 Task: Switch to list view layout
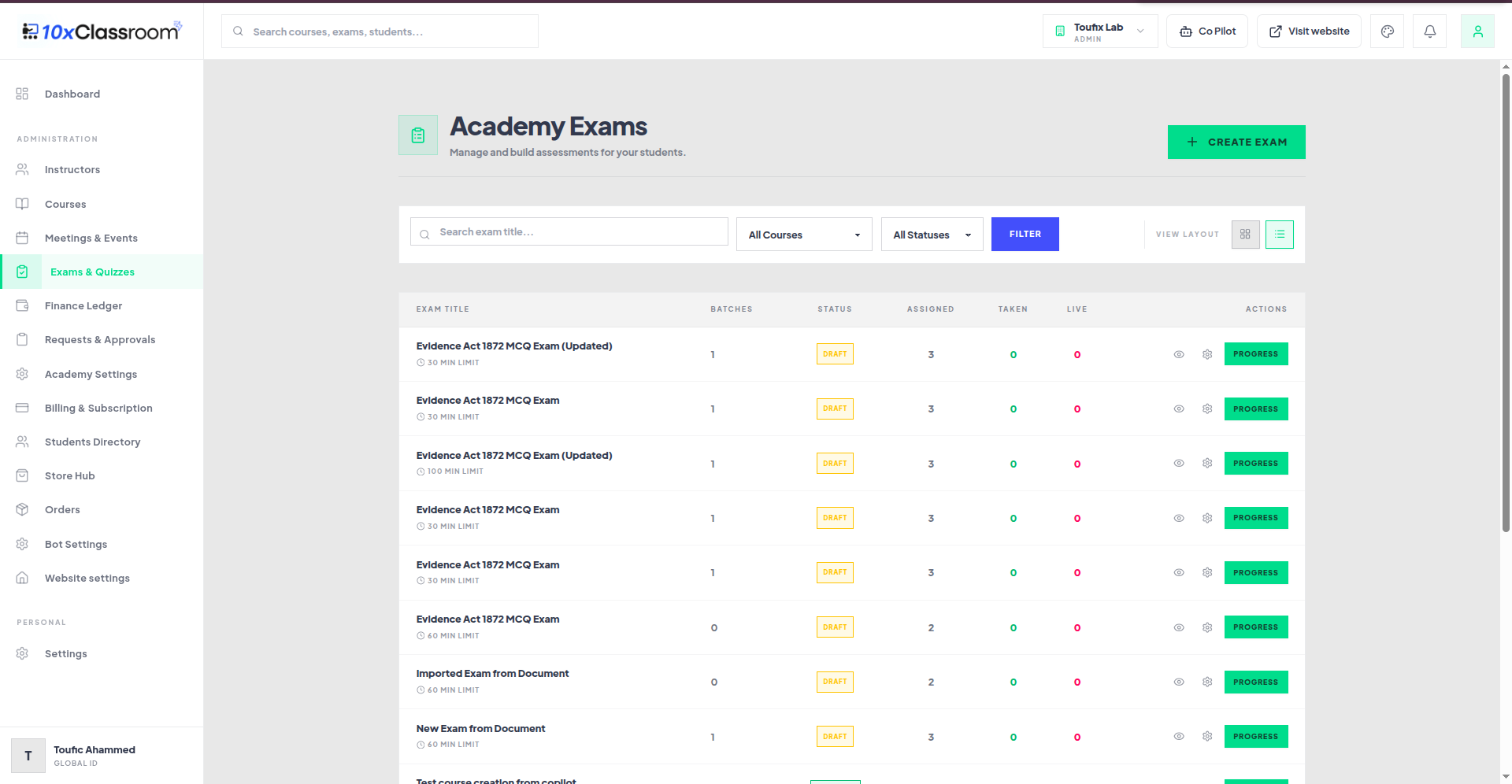pyautogui.click(x=1279, y=234)
